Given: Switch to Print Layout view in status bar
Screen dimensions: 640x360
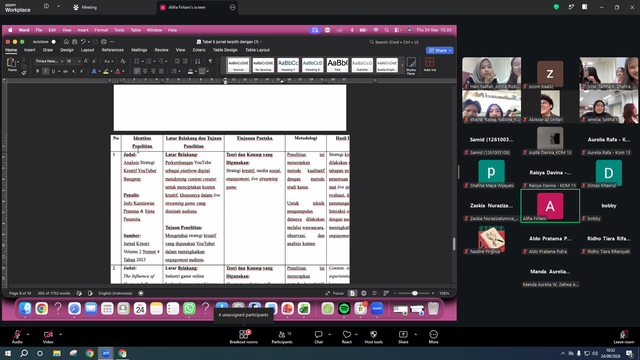Looking at the screenshot, I should (352, 293).
